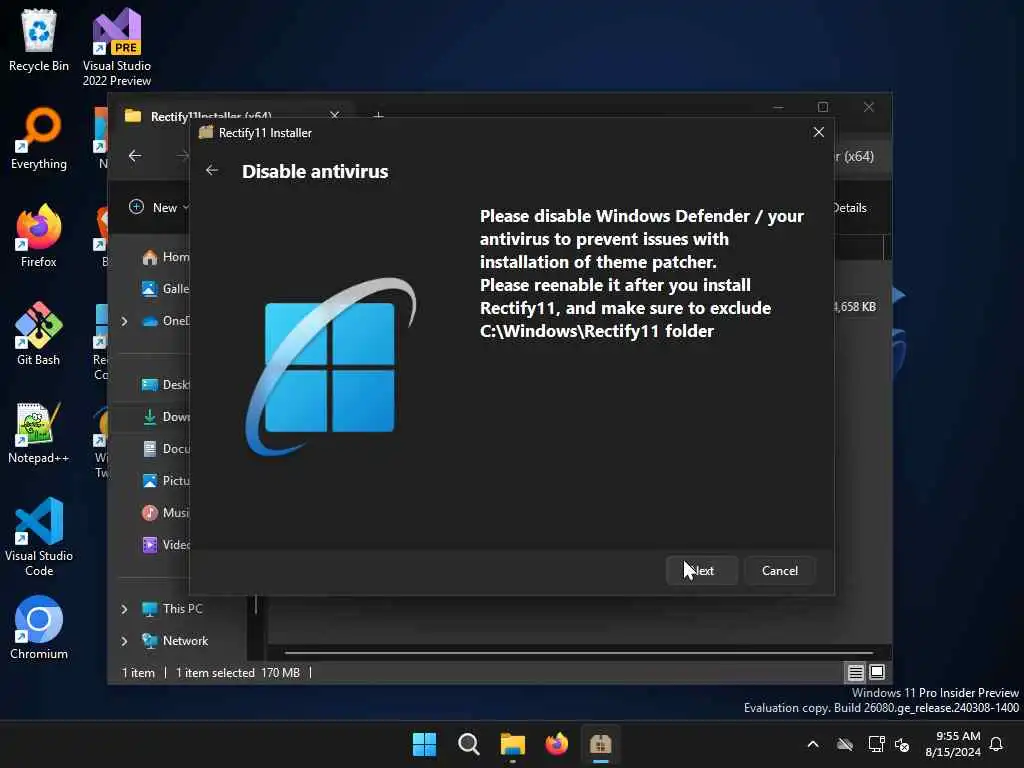Expand This PC tree node
The image size is (1024, 768).
124,609
